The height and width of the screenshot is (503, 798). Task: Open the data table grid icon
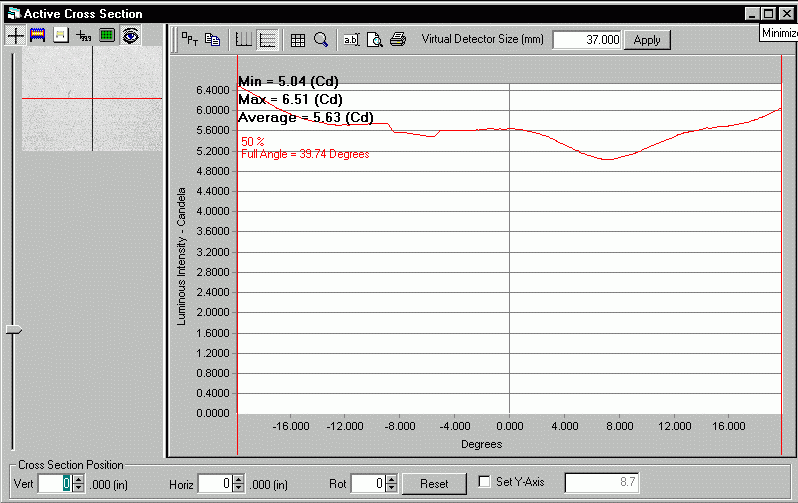click(x=298, y=39)
